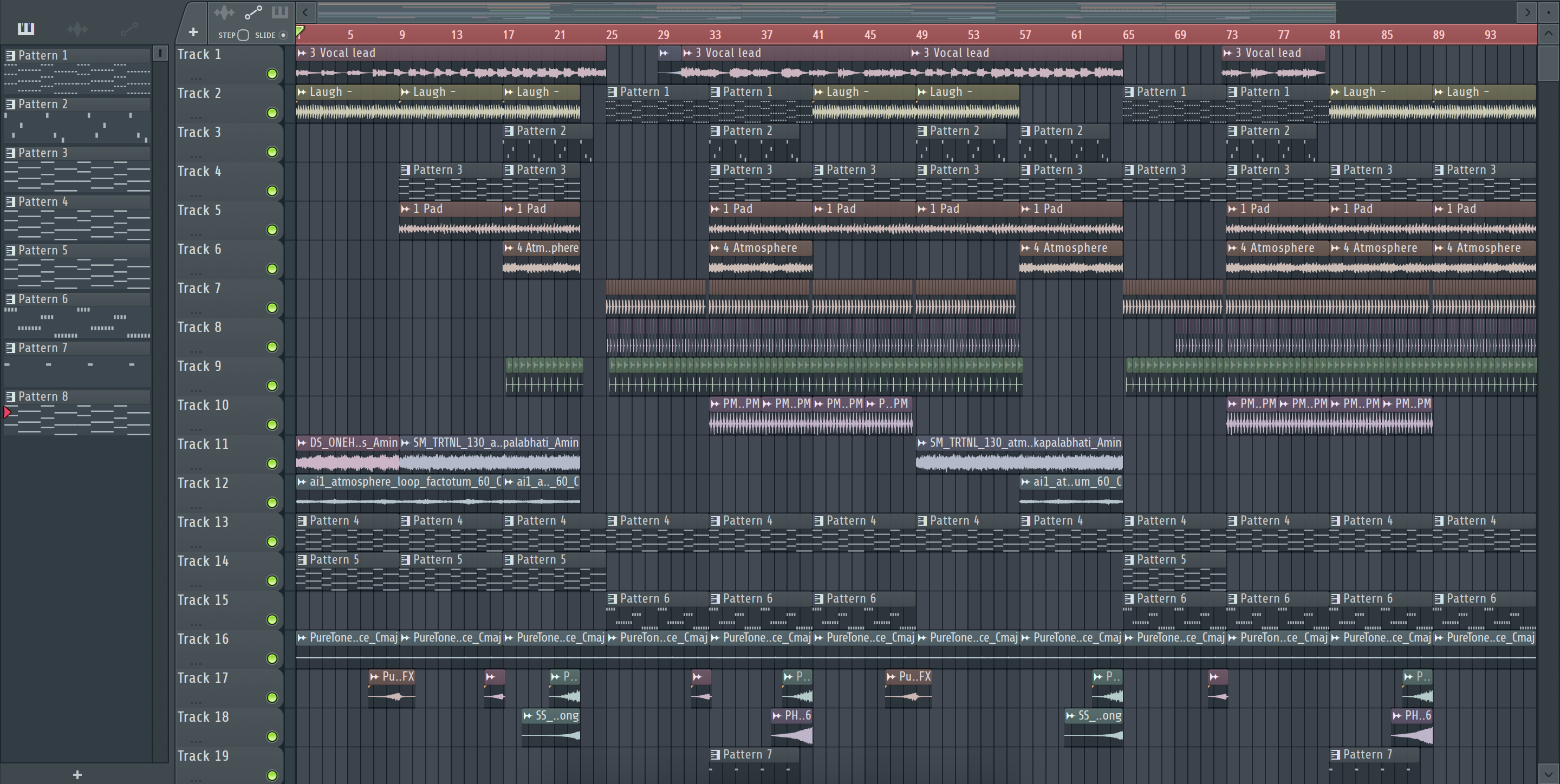
Task: Show audio clips in the picker panel
Action: coord(77,29)
